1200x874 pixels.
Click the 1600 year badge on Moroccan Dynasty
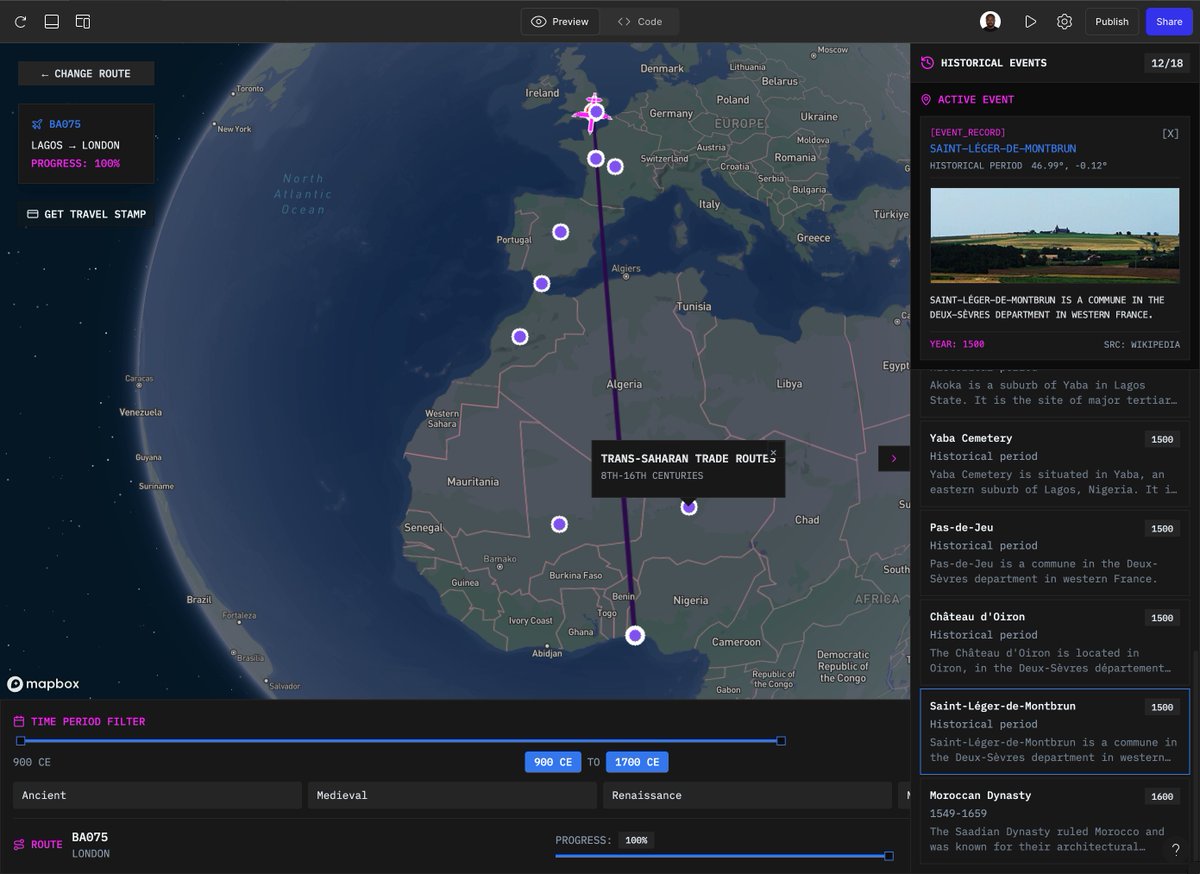click(1162, 796)
